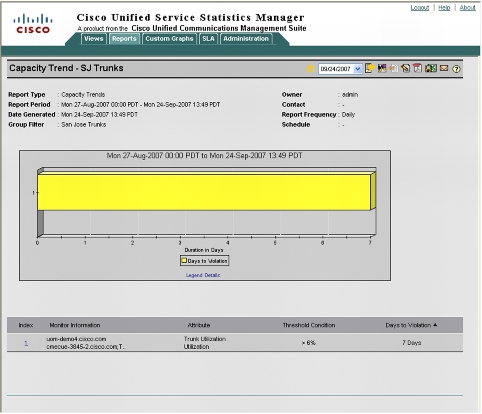This screenshot has height=414, width=482.
Task: Open the 09/24/2007 report date dropdown
Action: 358,69
